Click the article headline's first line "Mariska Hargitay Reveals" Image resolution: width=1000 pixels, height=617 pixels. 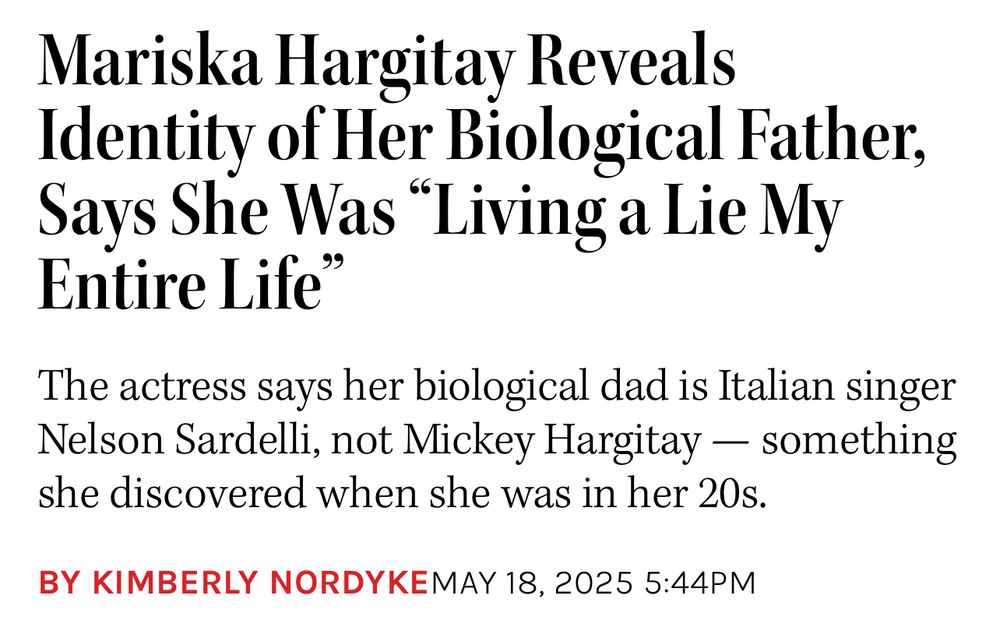(387, 61)
